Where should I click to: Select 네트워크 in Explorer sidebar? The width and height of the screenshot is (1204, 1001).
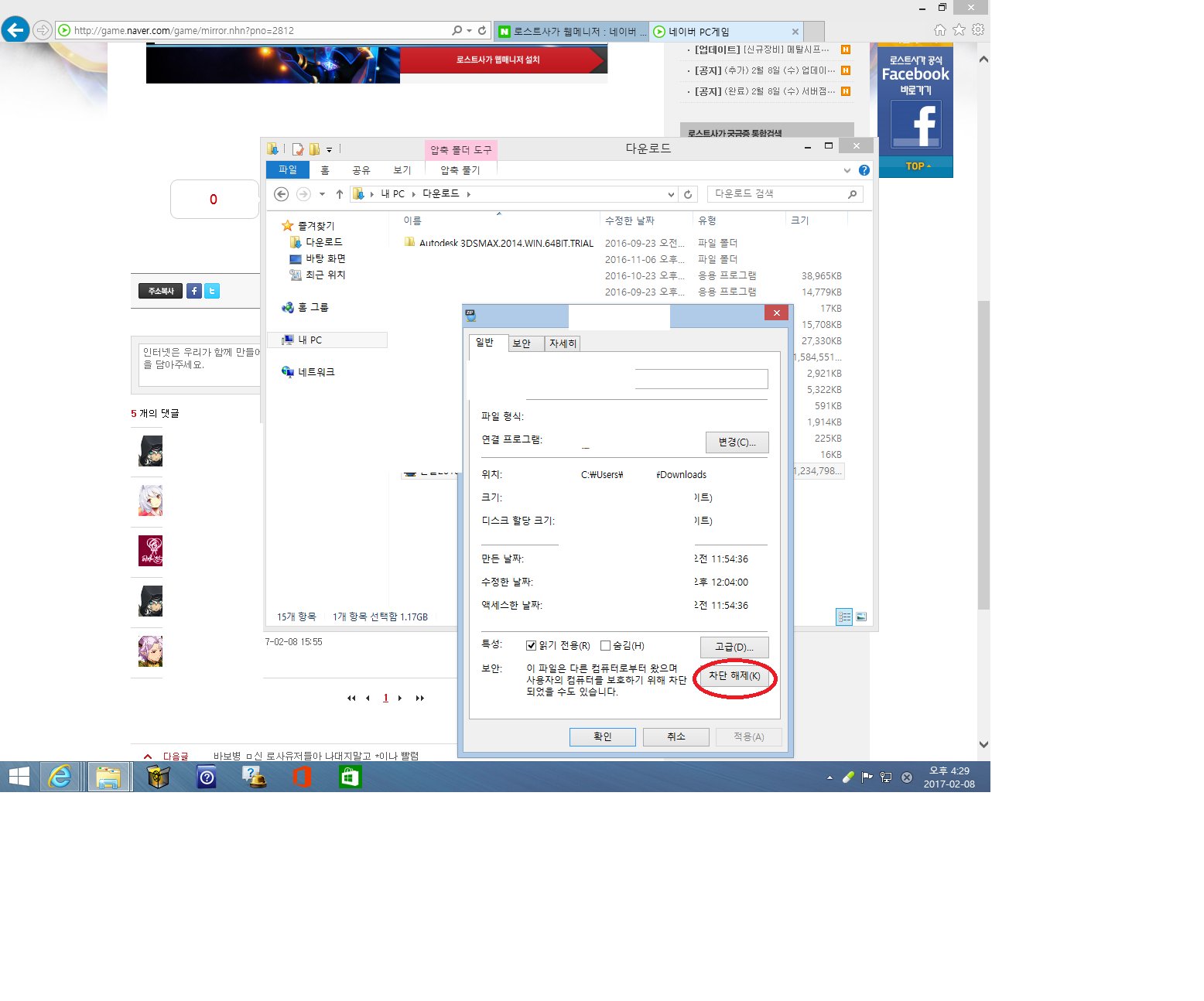308,372
